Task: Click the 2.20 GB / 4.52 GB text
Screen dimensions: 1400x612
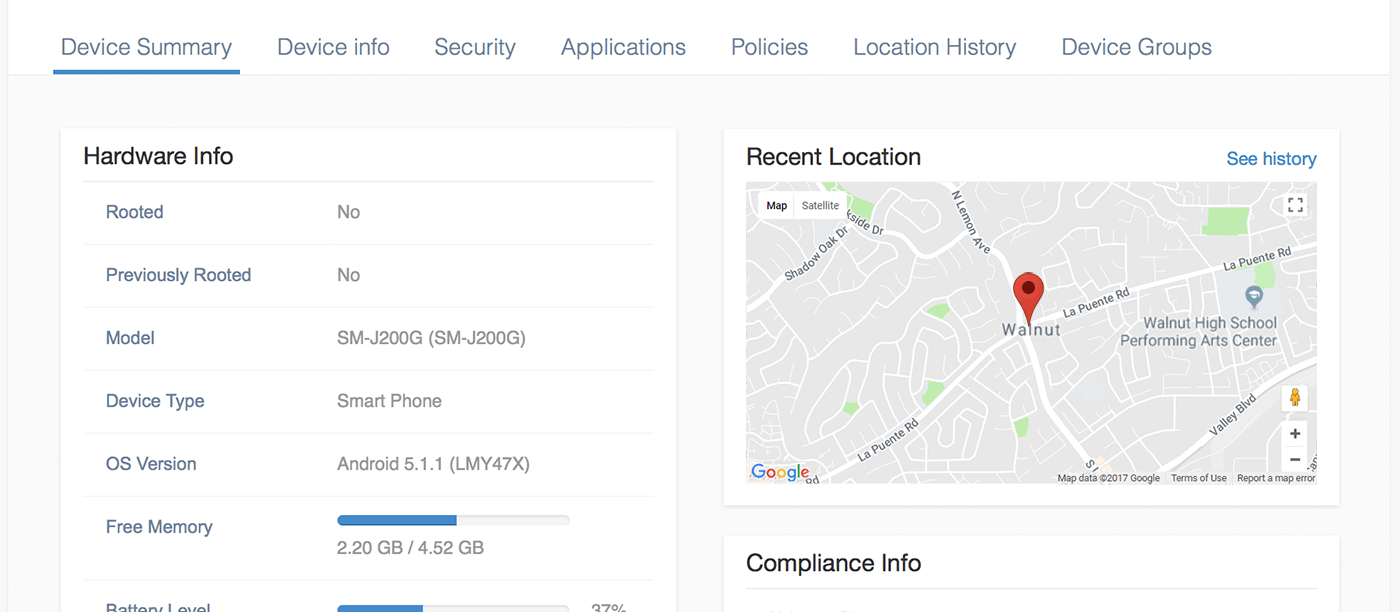Action: [x=410, y=548]
